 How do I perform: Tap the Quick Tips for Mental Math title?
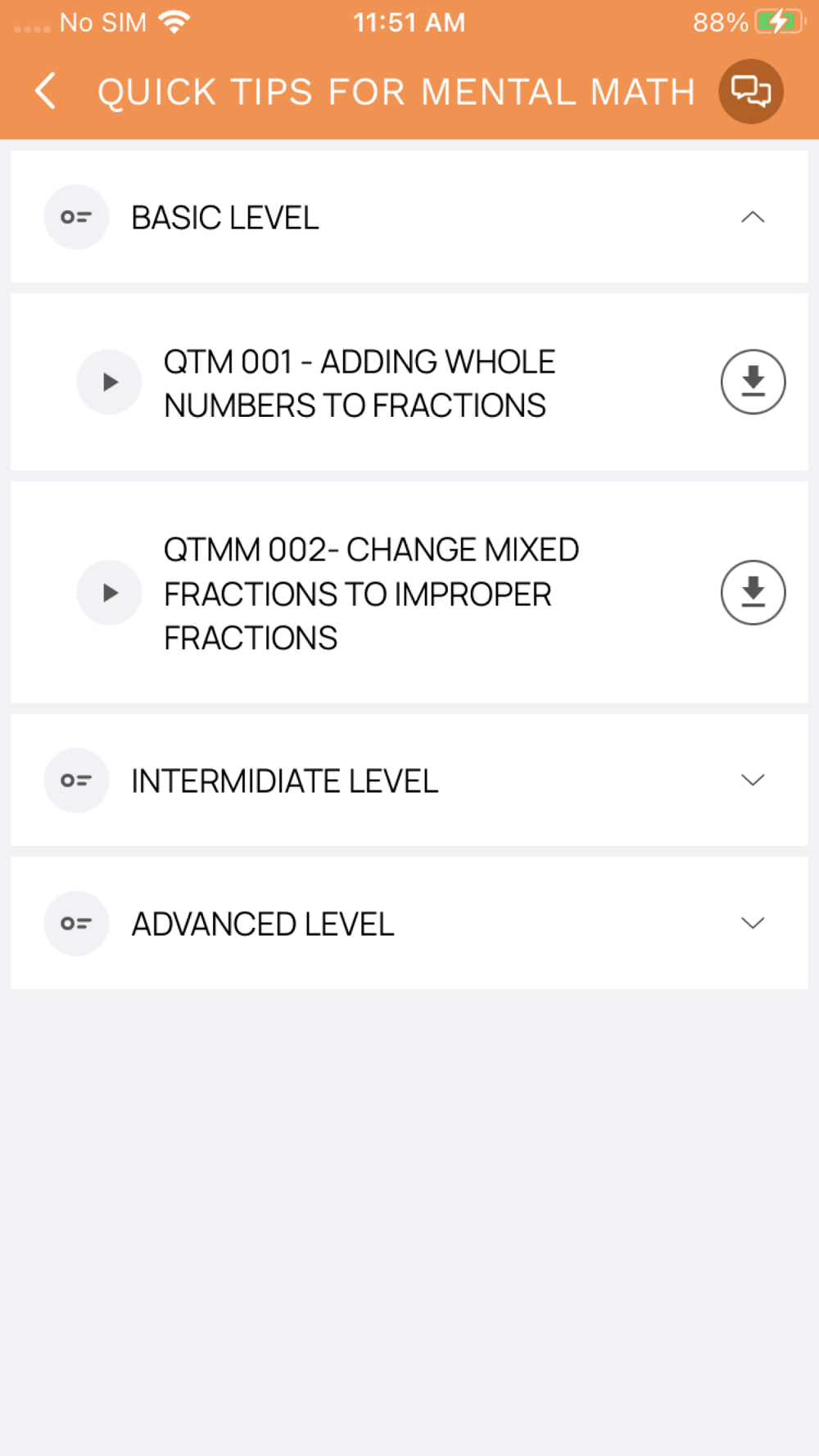pos(396,92)
